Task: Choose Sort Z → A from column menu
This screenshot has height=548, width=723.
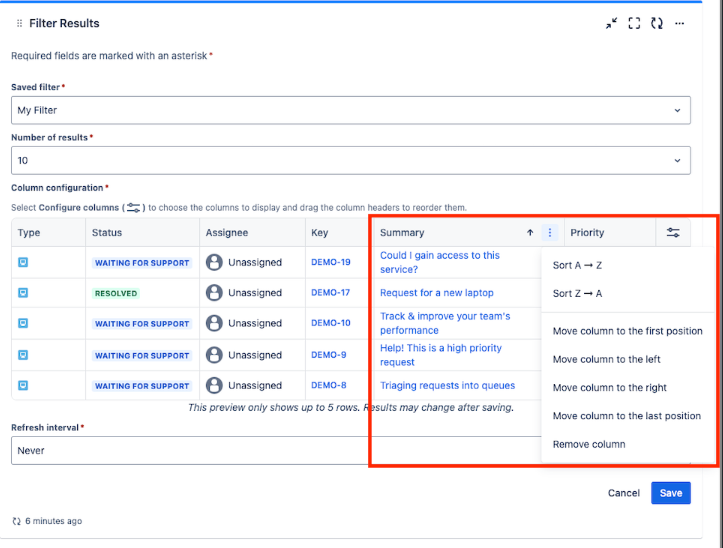Action: point(628,293)
